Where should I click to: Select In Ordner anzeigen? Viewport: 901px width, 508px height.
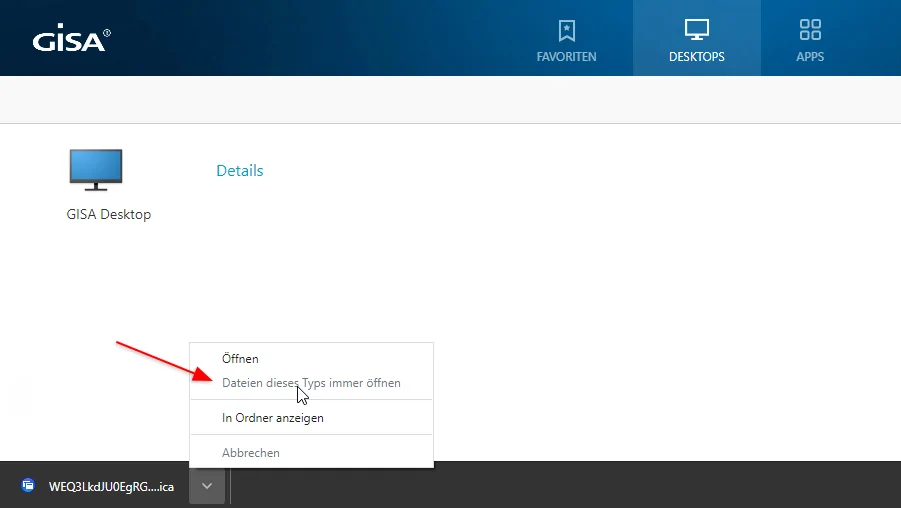[x=311, y=418]
